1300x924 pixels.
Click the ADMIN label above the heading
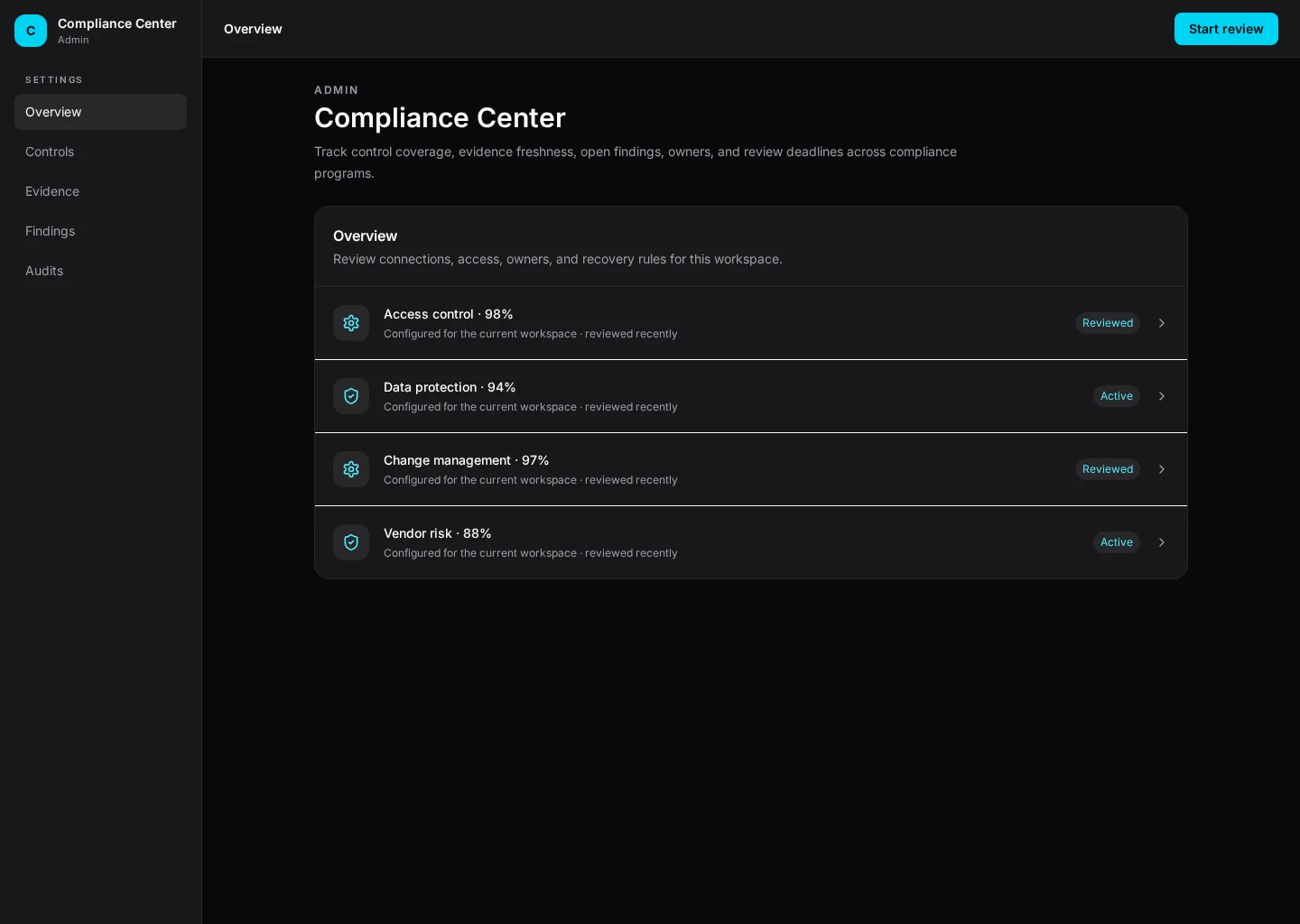[337, 90]
